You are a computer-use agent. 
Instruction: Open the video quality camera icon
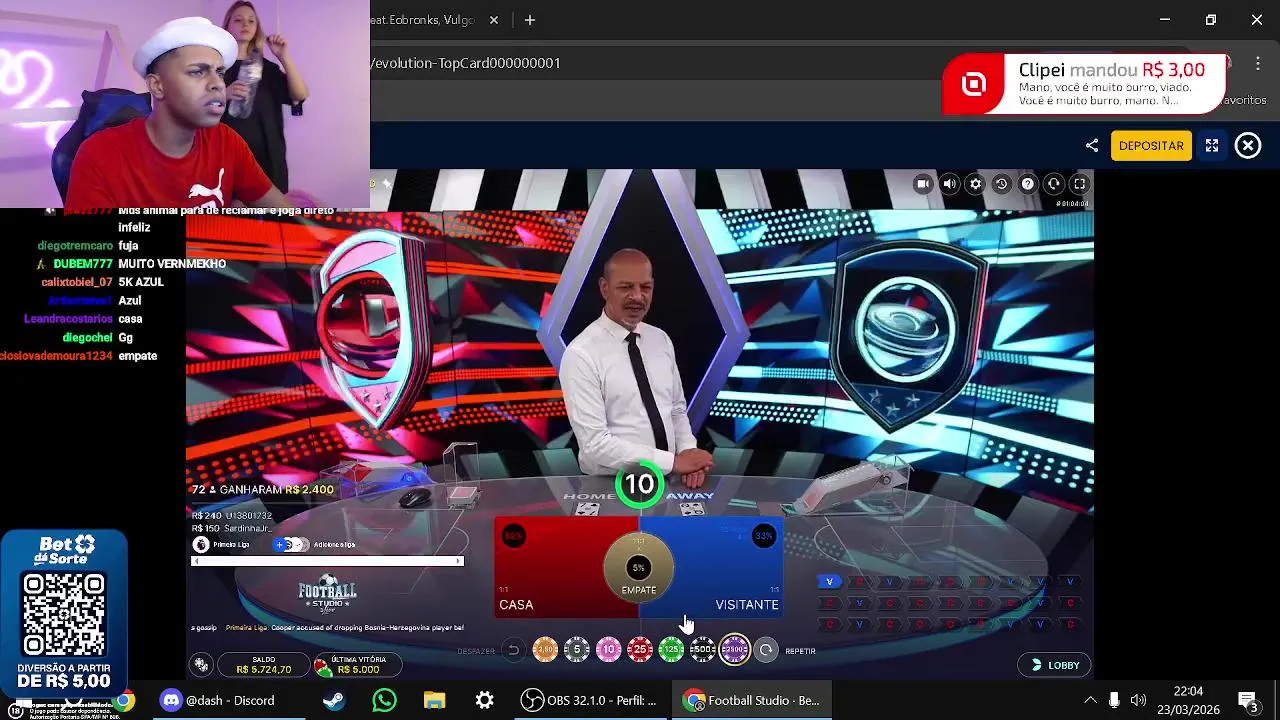923,184
